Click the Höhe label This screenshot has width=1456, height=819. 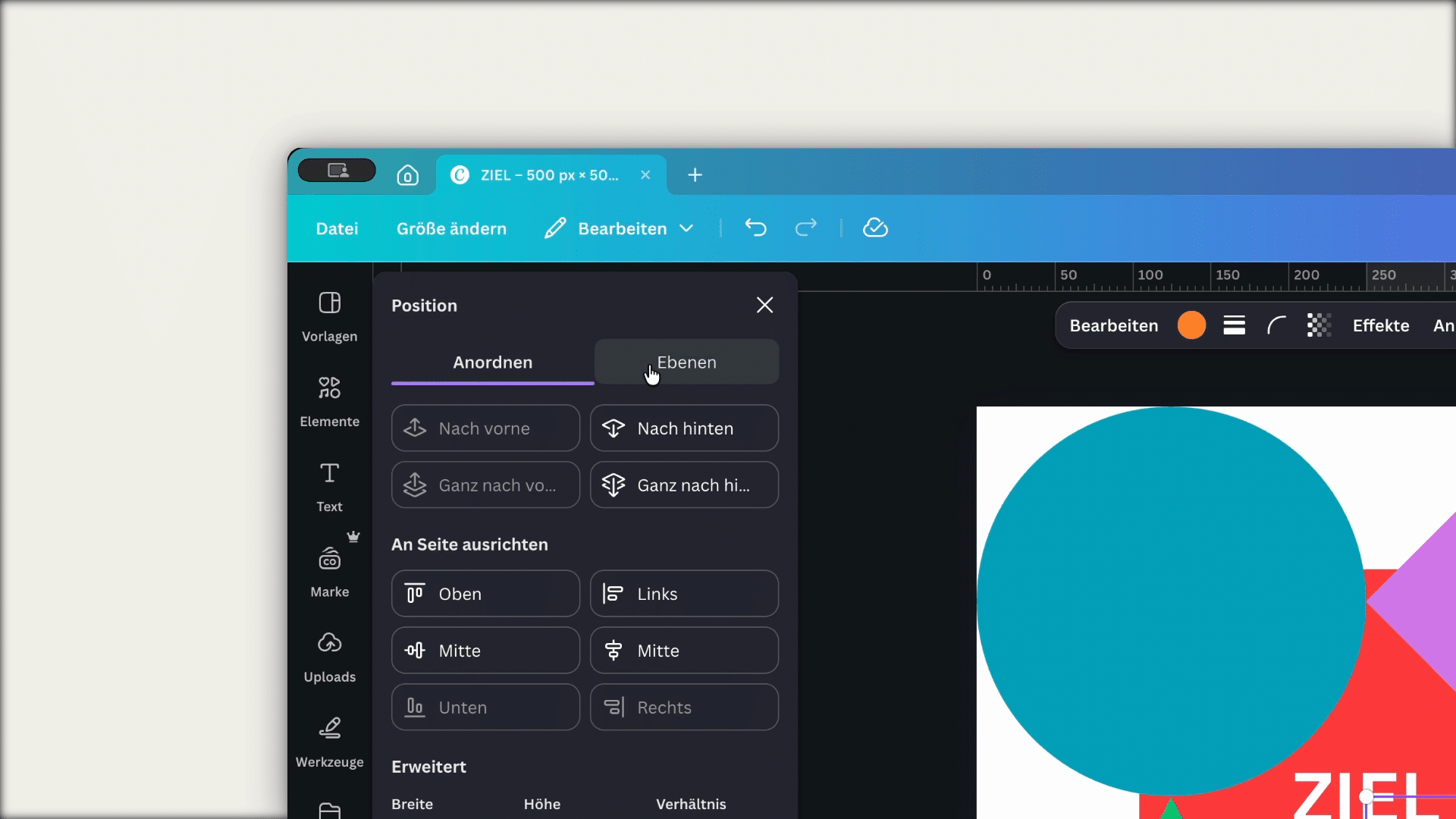[542, 804]
